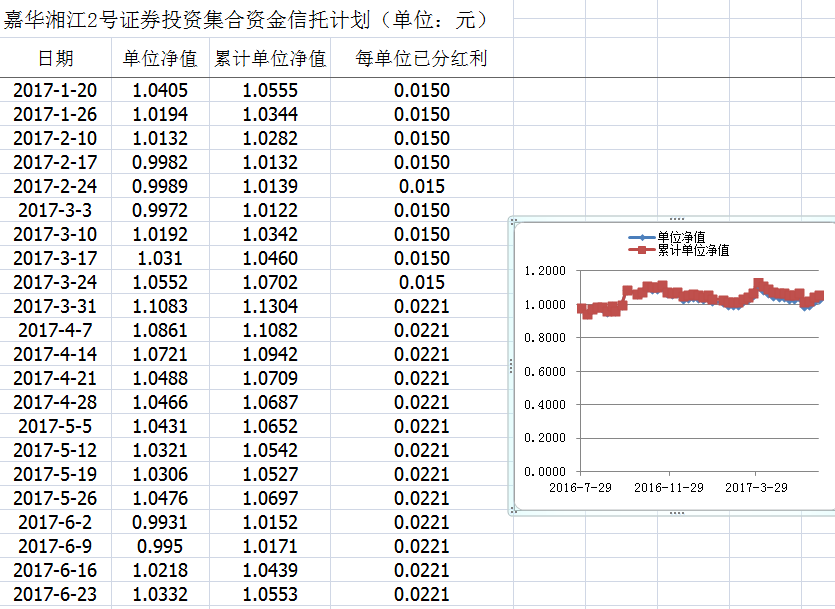
Task: Select the 日期 column header cell
Action: [x=55, y=59]
